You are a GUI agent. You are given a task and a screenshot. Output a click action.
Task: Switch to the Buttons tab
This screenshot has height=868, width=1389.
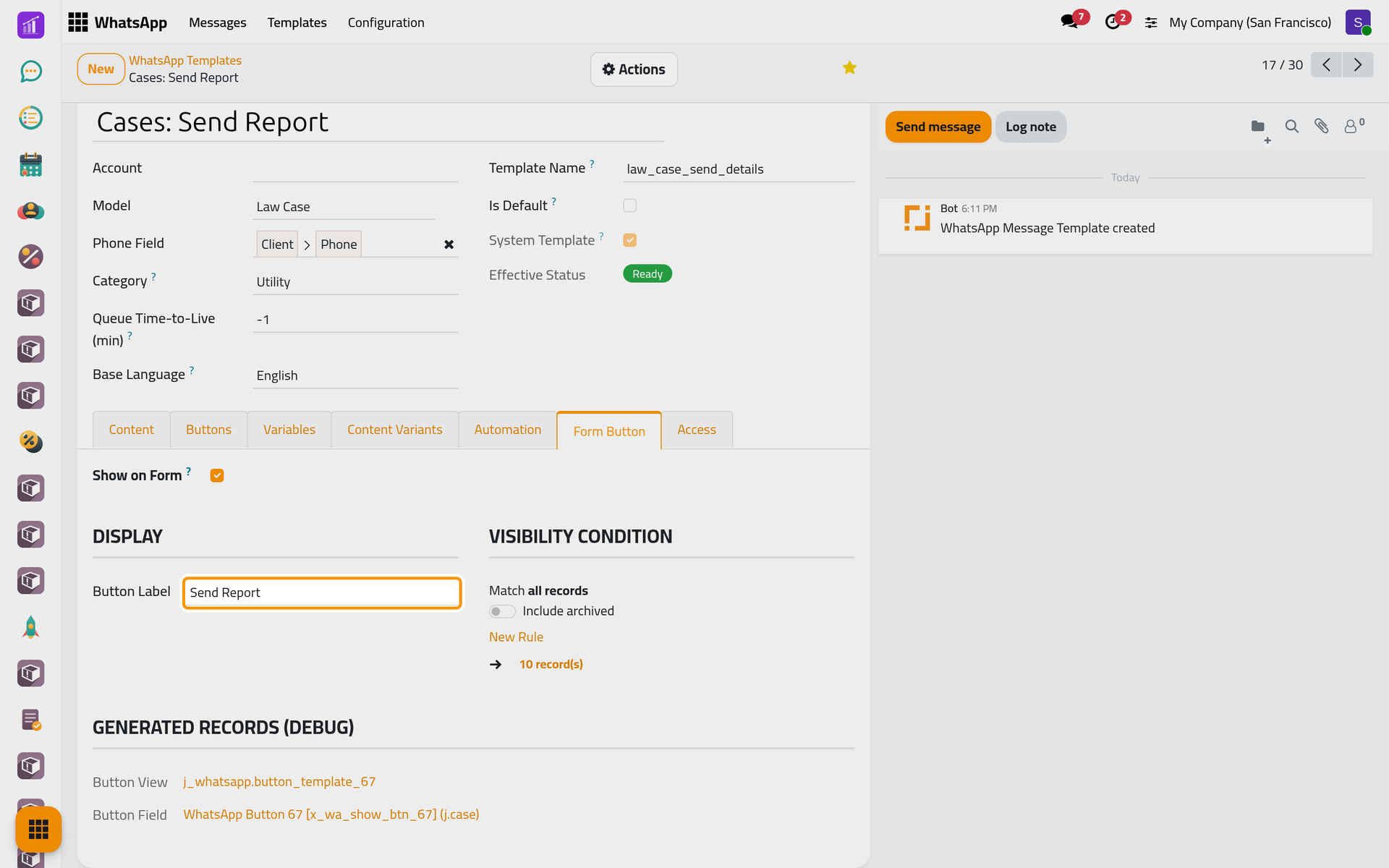[x=208, y=430]
